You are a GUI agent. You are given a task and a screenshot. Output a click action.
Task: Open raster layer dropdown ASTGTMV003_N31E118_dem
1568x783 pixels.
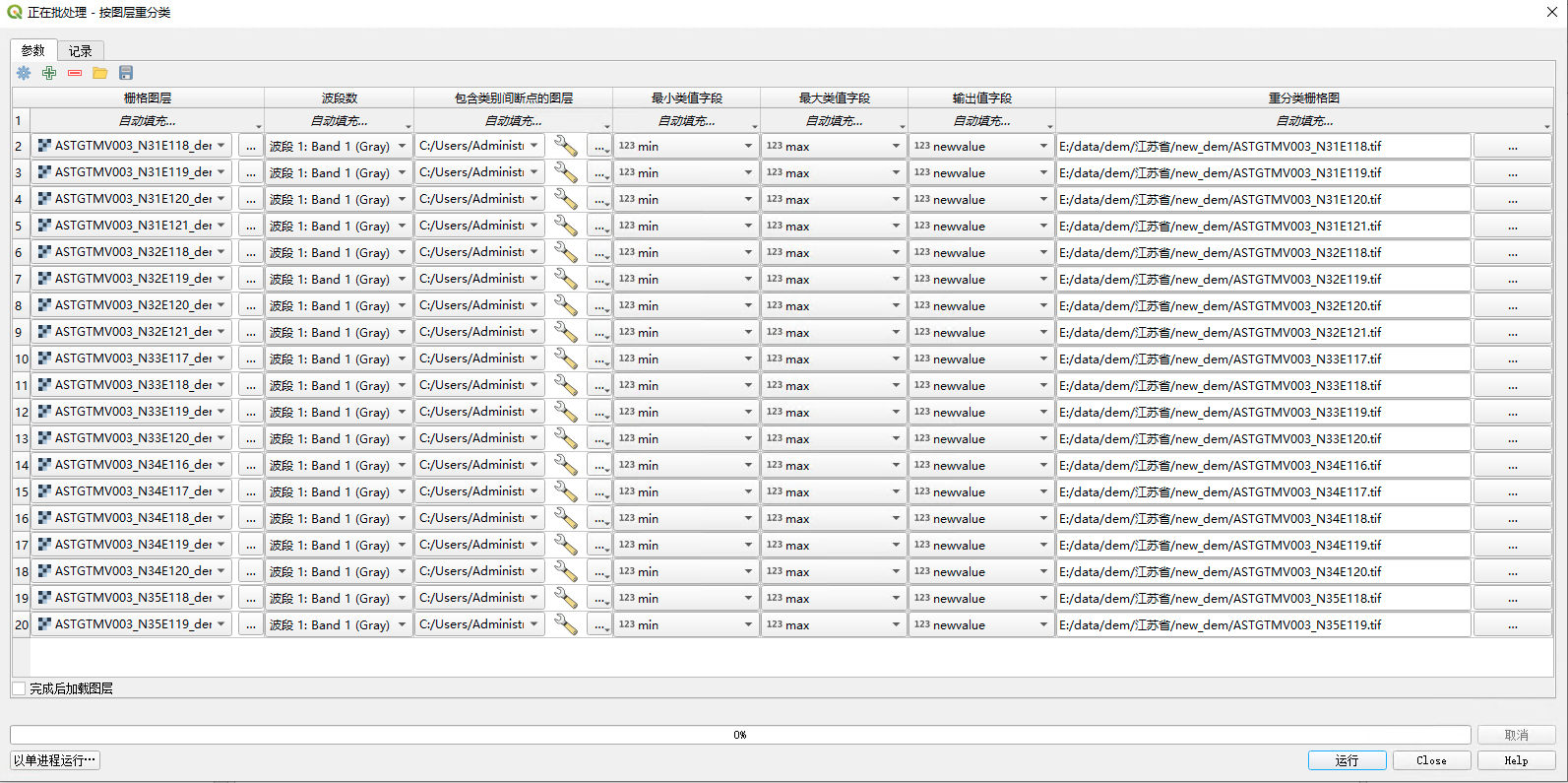tap(132, 146)
